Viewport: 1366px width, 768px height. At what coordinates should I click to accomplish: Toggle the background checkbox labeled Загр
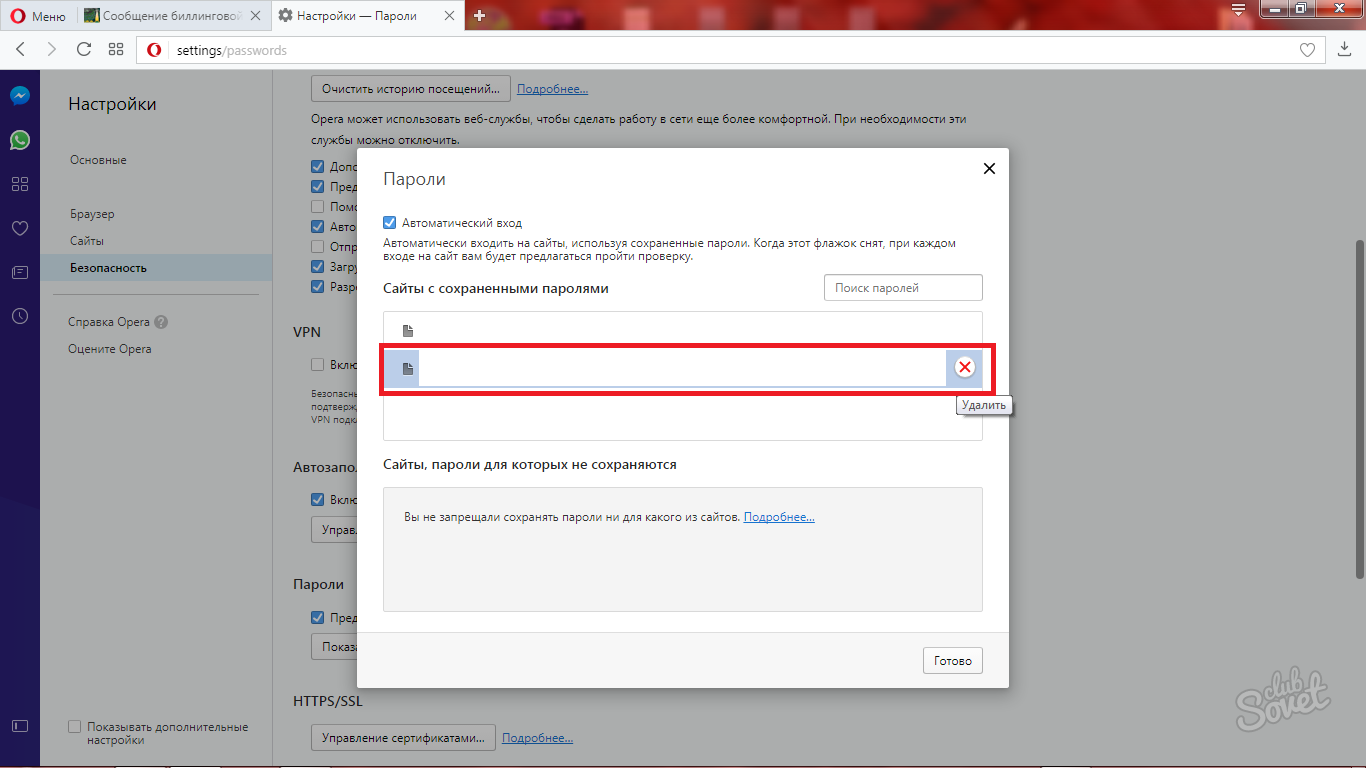(317, 267)
